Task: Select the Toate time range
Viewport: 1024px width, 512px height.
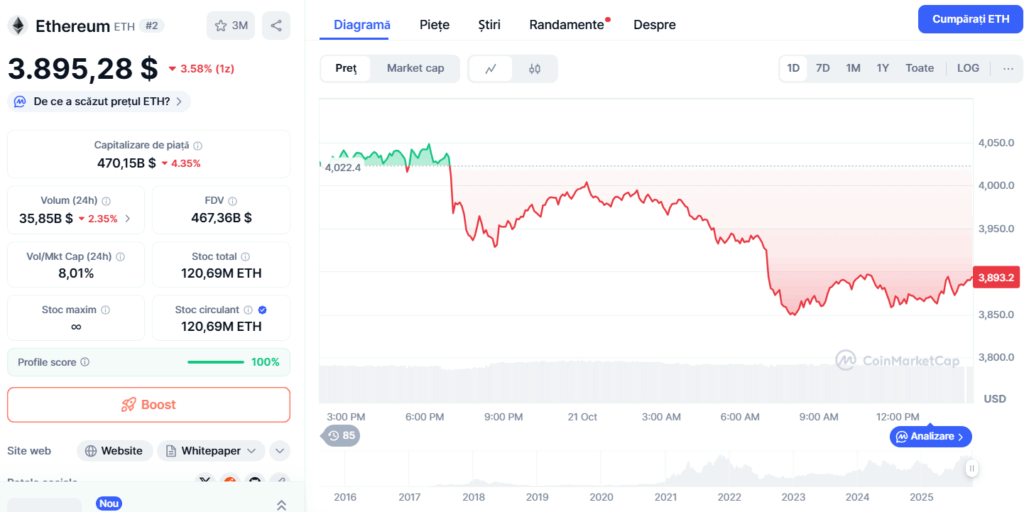Action: point(920,69)
